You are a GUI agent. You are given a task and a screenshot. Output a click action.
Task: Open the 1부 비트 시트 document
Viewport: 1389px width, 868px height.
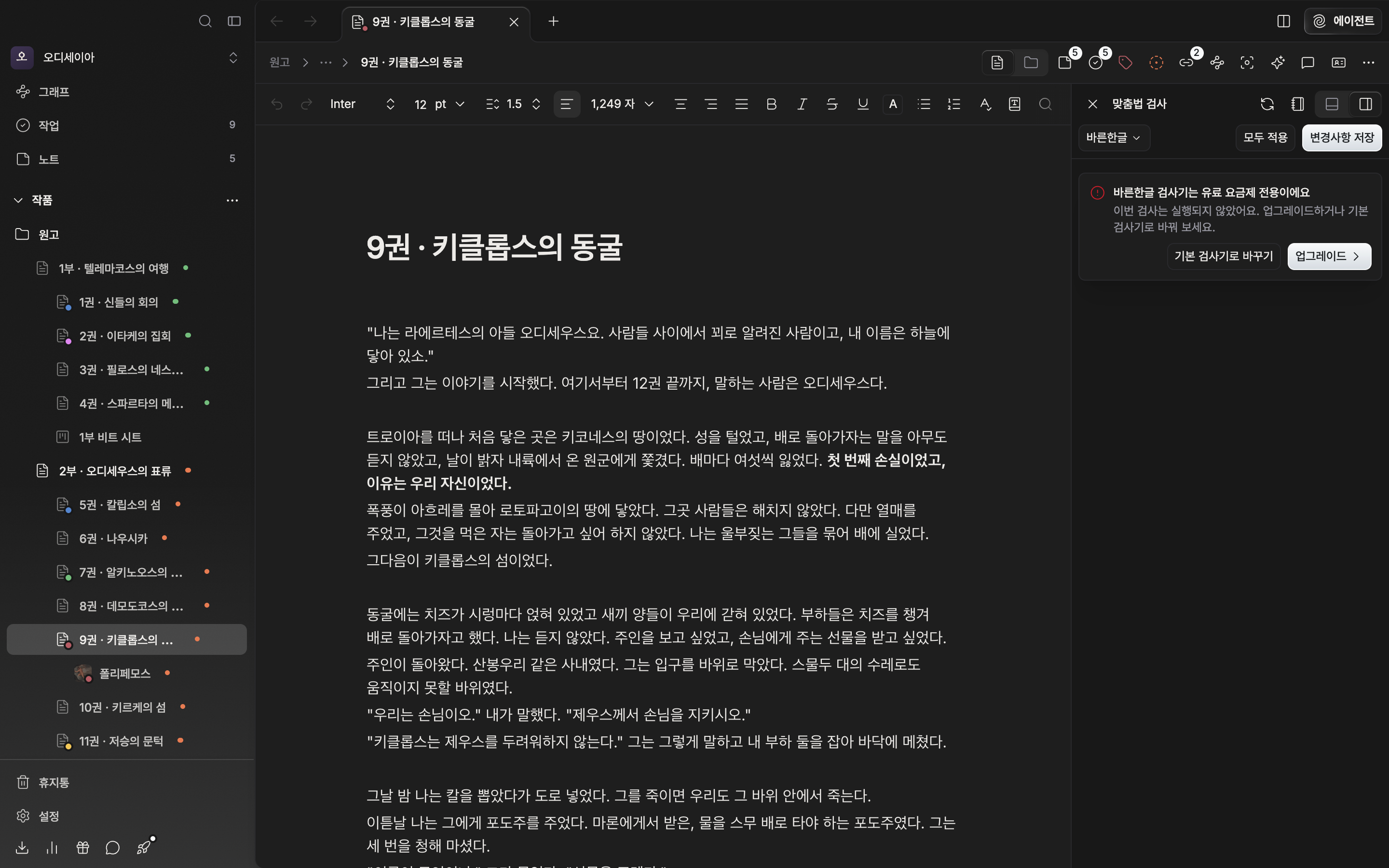[x=126, y=437]
